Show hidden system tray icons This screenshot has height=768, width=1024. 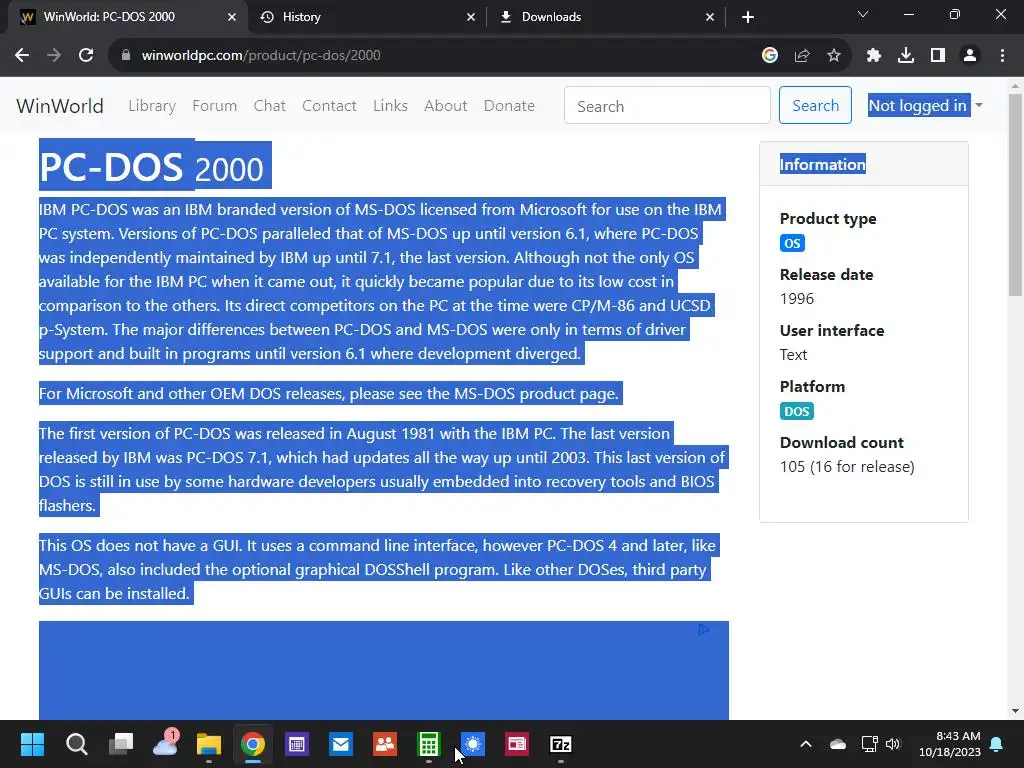(806, 744)
